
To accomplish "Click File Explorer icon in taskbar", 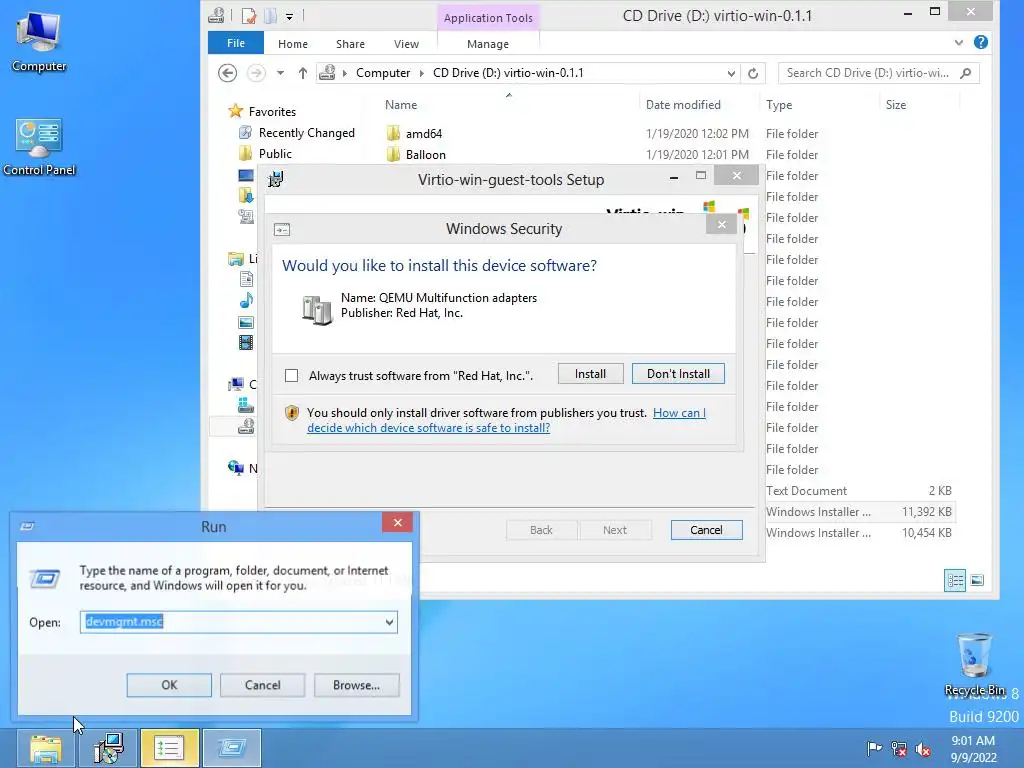I will tap(45, 748).
